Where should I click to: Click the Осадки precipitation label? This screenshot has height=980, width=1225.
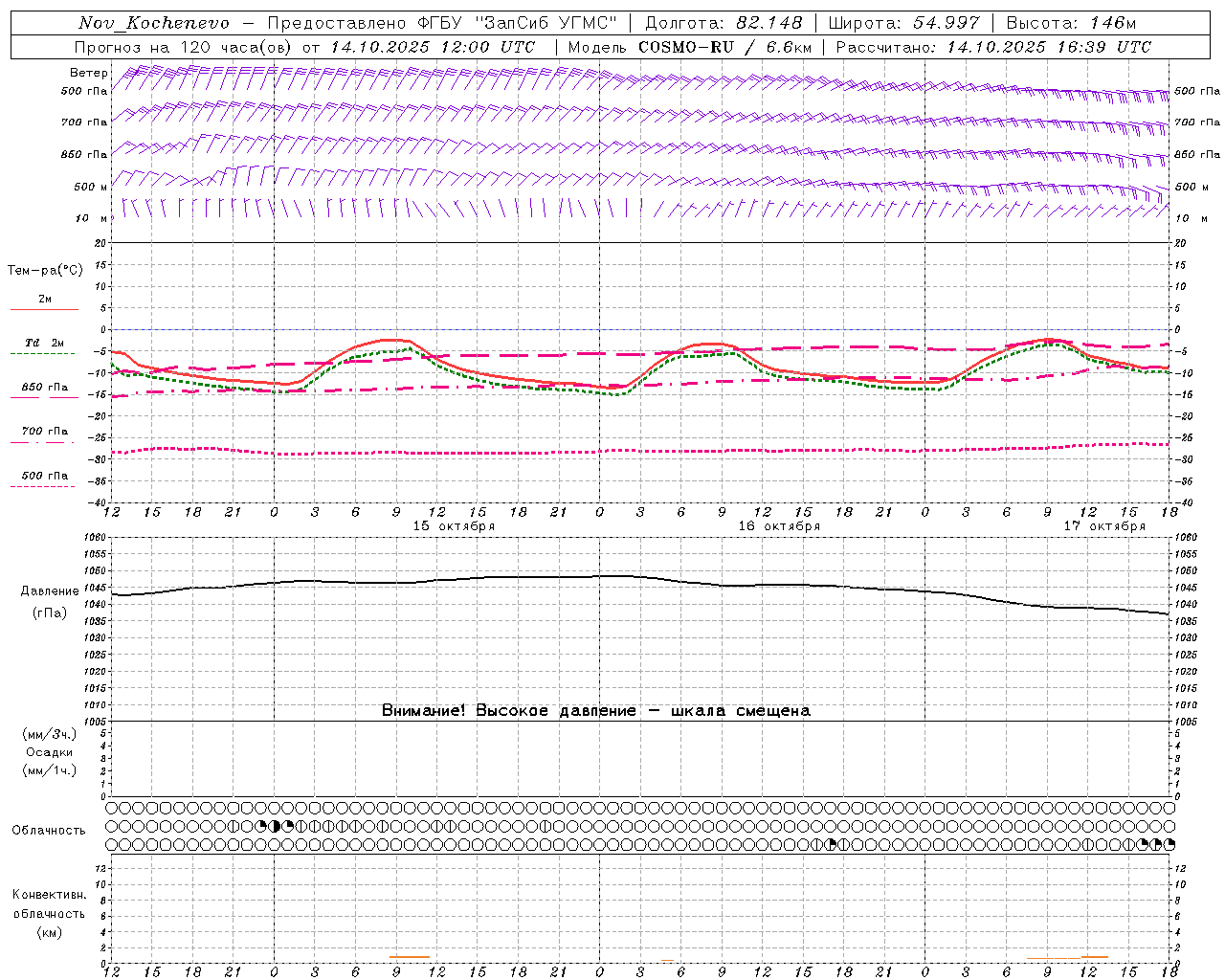(50, 752)
